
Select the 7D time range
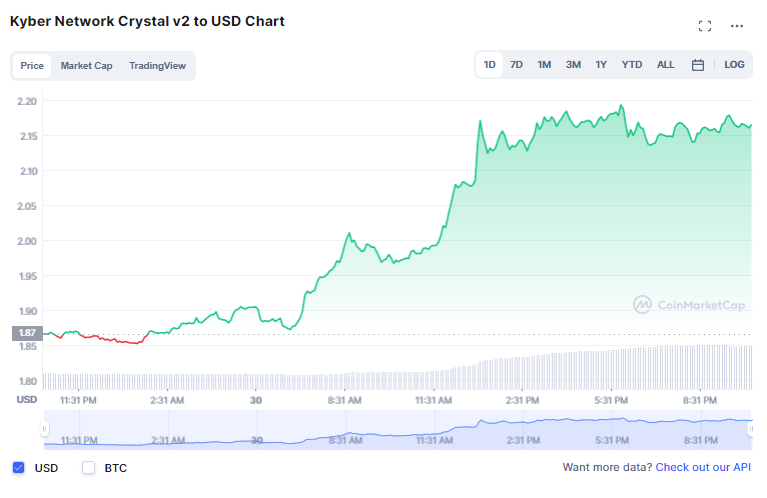(516, 65)
